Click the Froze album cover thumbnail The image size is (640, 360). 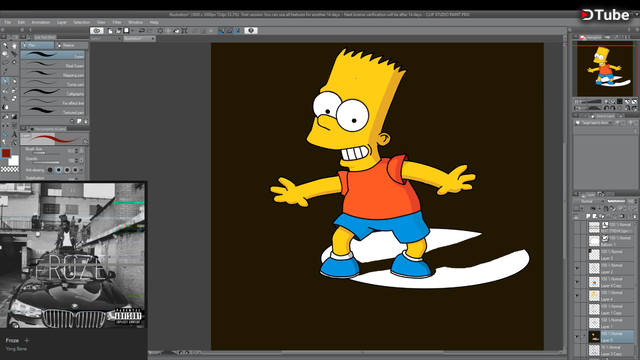pyautogui.click(x=73, y=255)
